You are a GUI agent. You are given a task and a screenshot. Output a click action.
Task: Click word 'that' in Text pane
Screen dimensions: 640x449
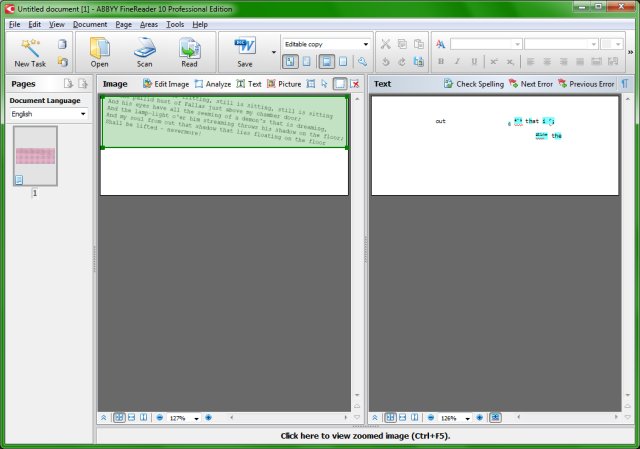(532, 121)
